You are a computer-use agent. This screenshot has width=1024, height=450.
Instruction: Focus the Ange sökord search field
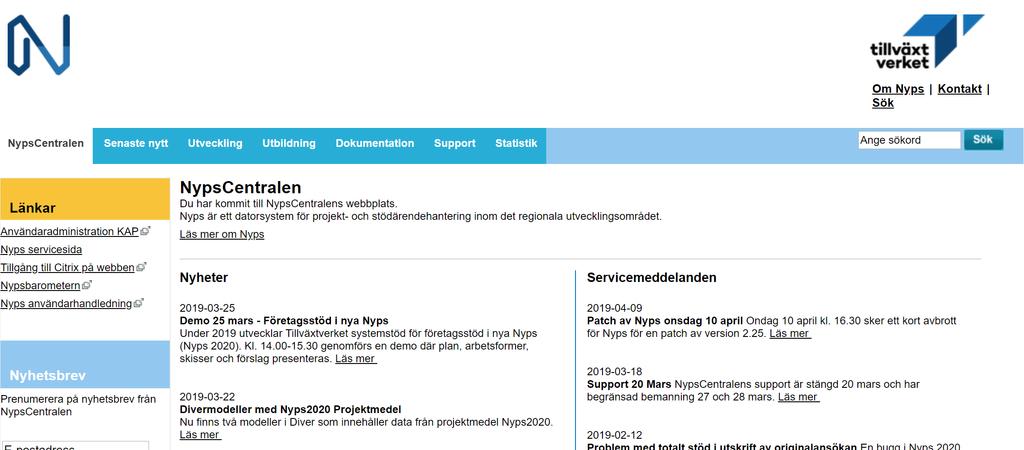point(909,140)
